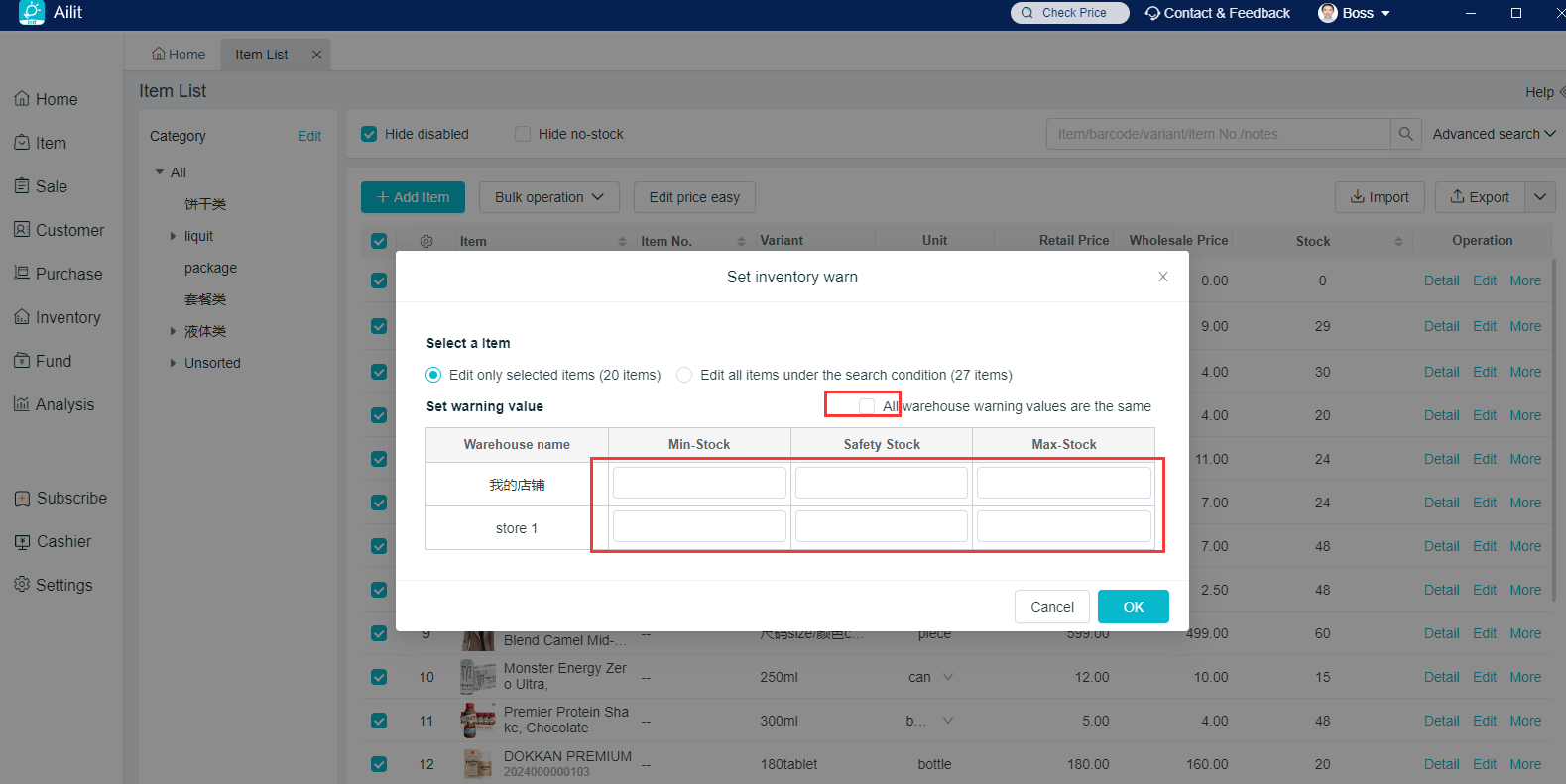1566x784 pixels.
Task: Expand Advanced search options
Action: pyautogui.click(x=1494, y=134)
